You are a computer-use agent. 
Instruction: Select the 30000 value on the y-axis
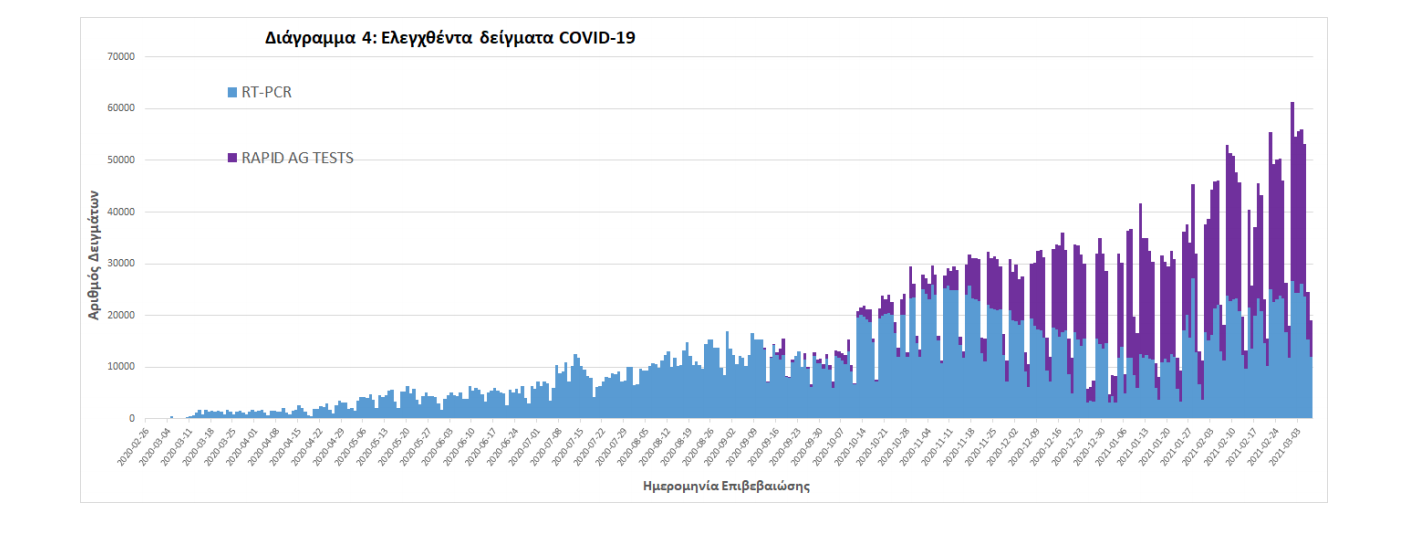[x=121, y=264]
